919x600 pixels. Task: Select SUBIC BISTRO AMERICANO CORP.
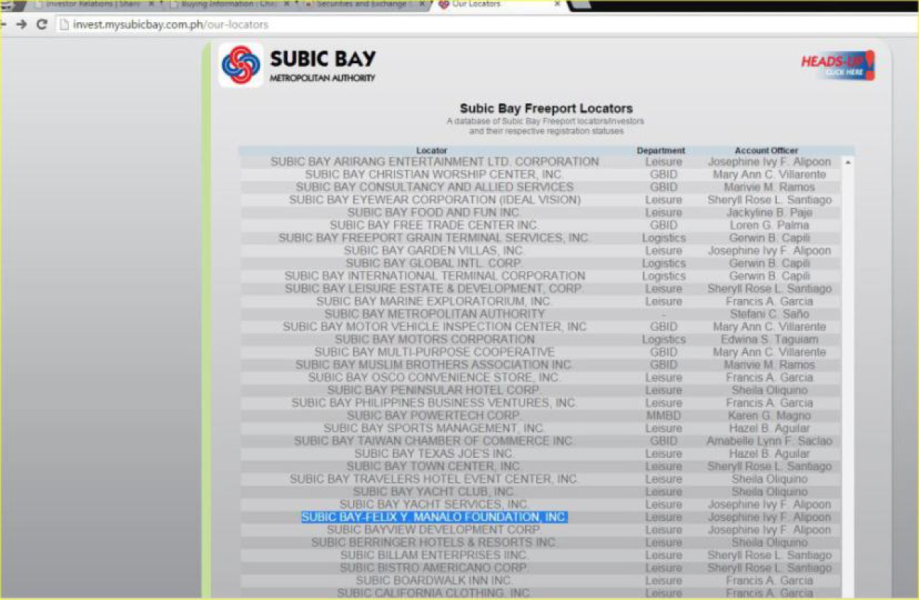pyautogui.click(x=434, y=568)
